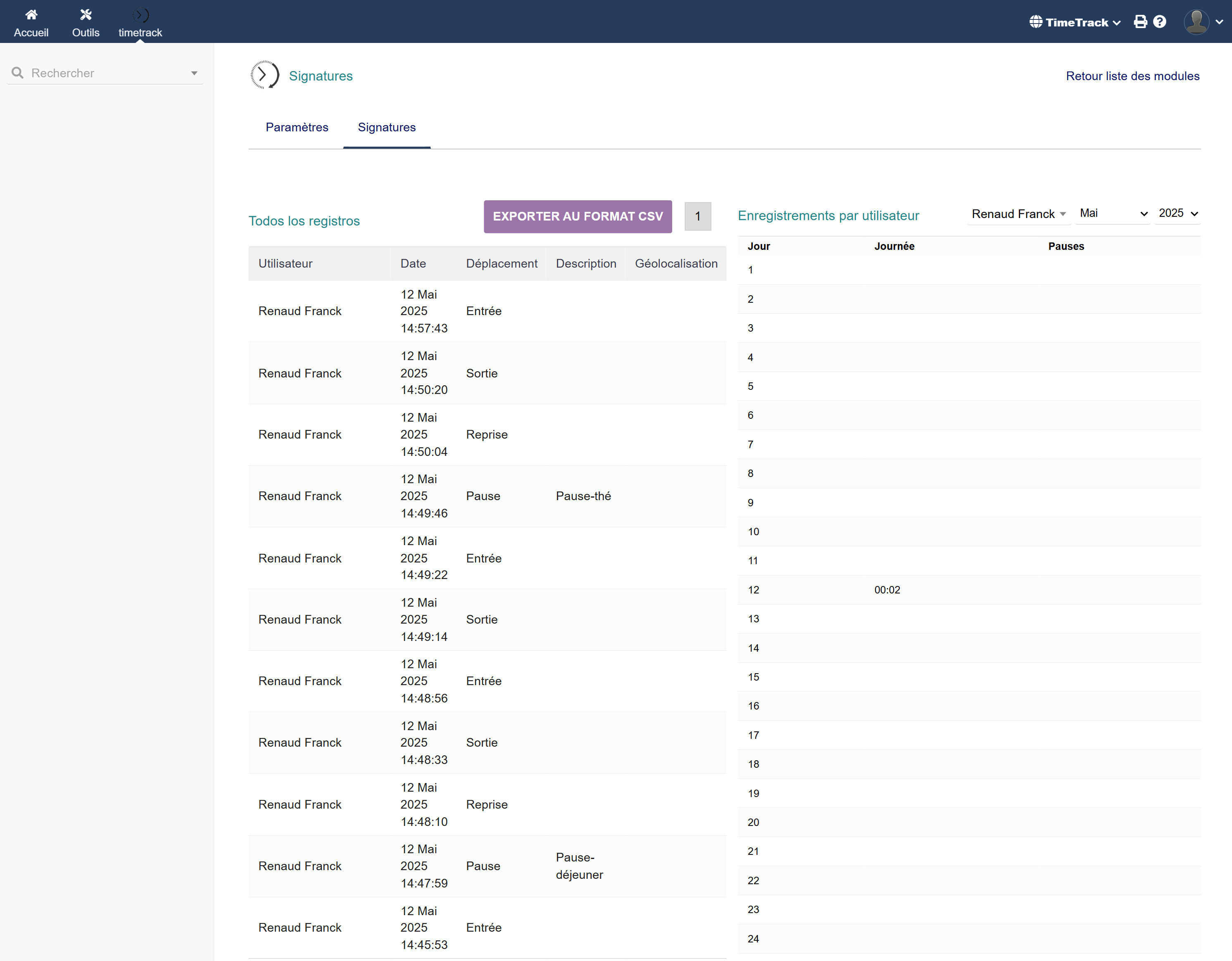Click pagination page 1 button
1232x961 pixels.
coord(697,216)
